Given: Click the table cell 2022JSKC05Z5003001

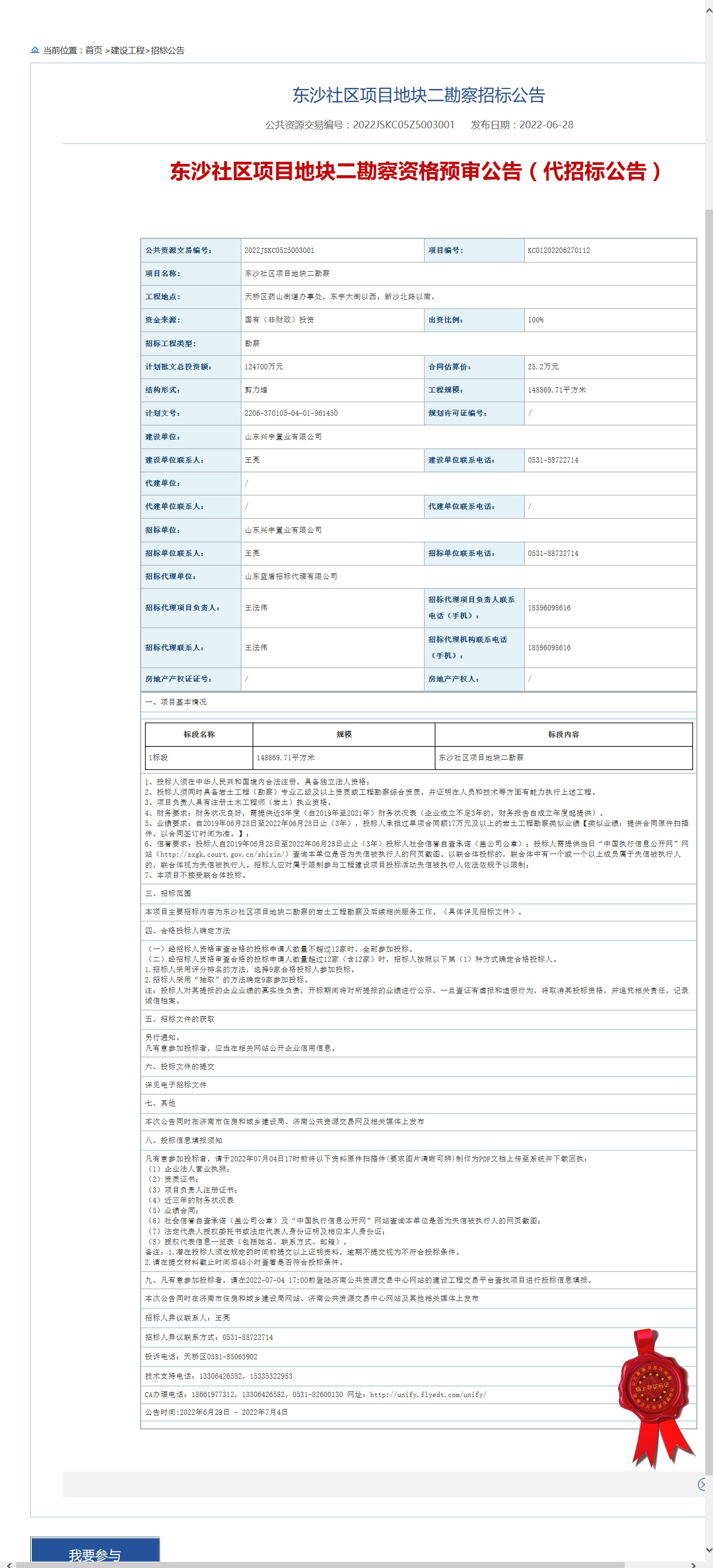Looking at the screenshot, I should click(x=279, y=250).
